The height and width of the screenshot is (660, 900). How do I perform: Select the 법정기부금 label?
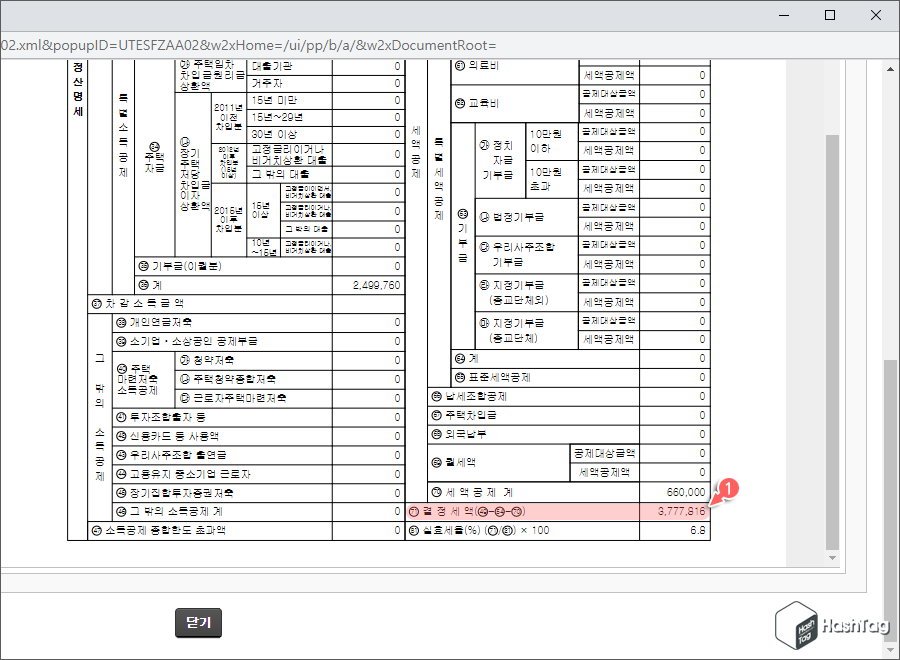tap(511, 217)
